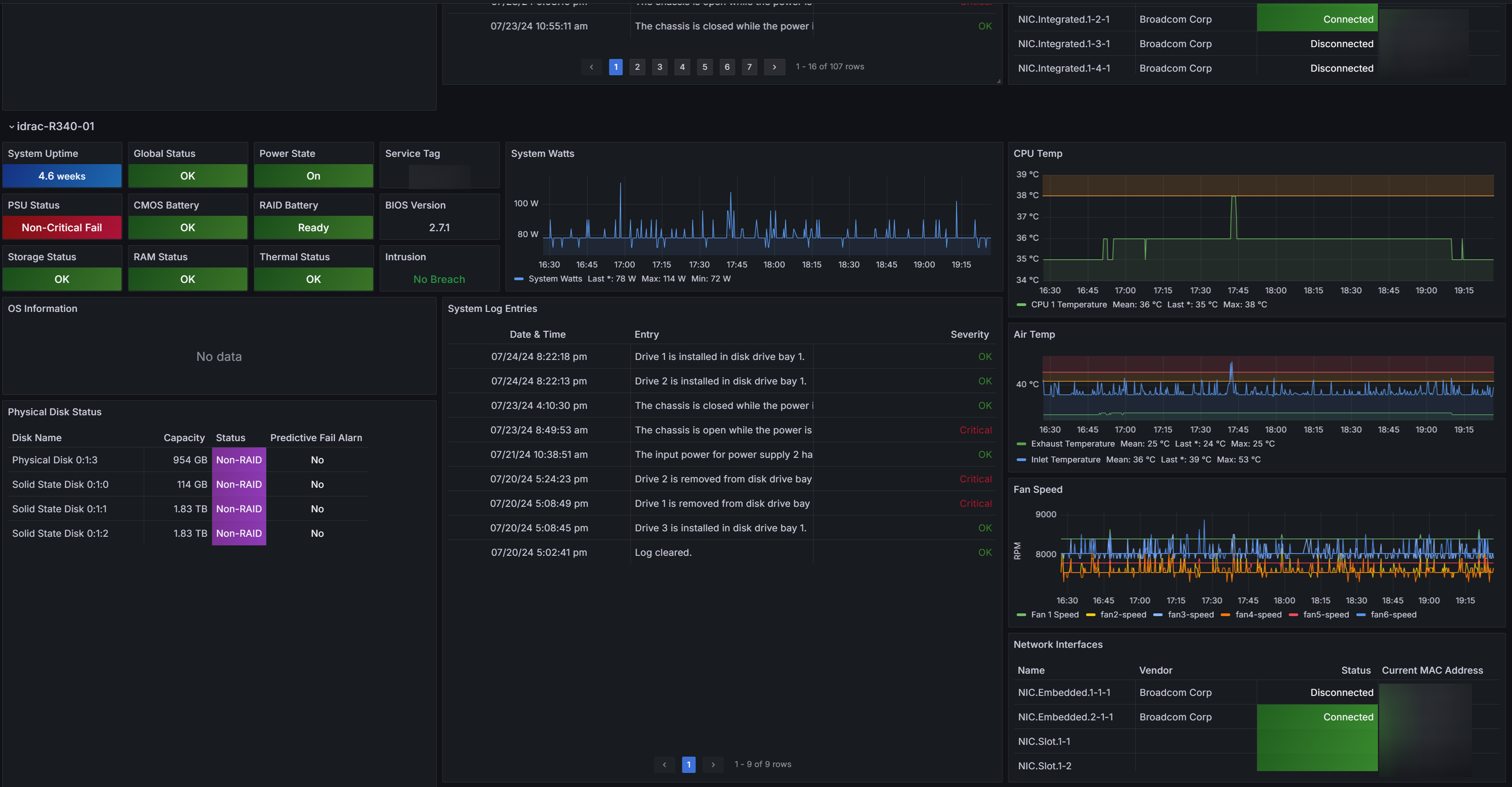Click Fan 1 Speed green legend swatch
Image resolution: width=1512 pixels, height=787 pixels.
[x=1021, y=614]
